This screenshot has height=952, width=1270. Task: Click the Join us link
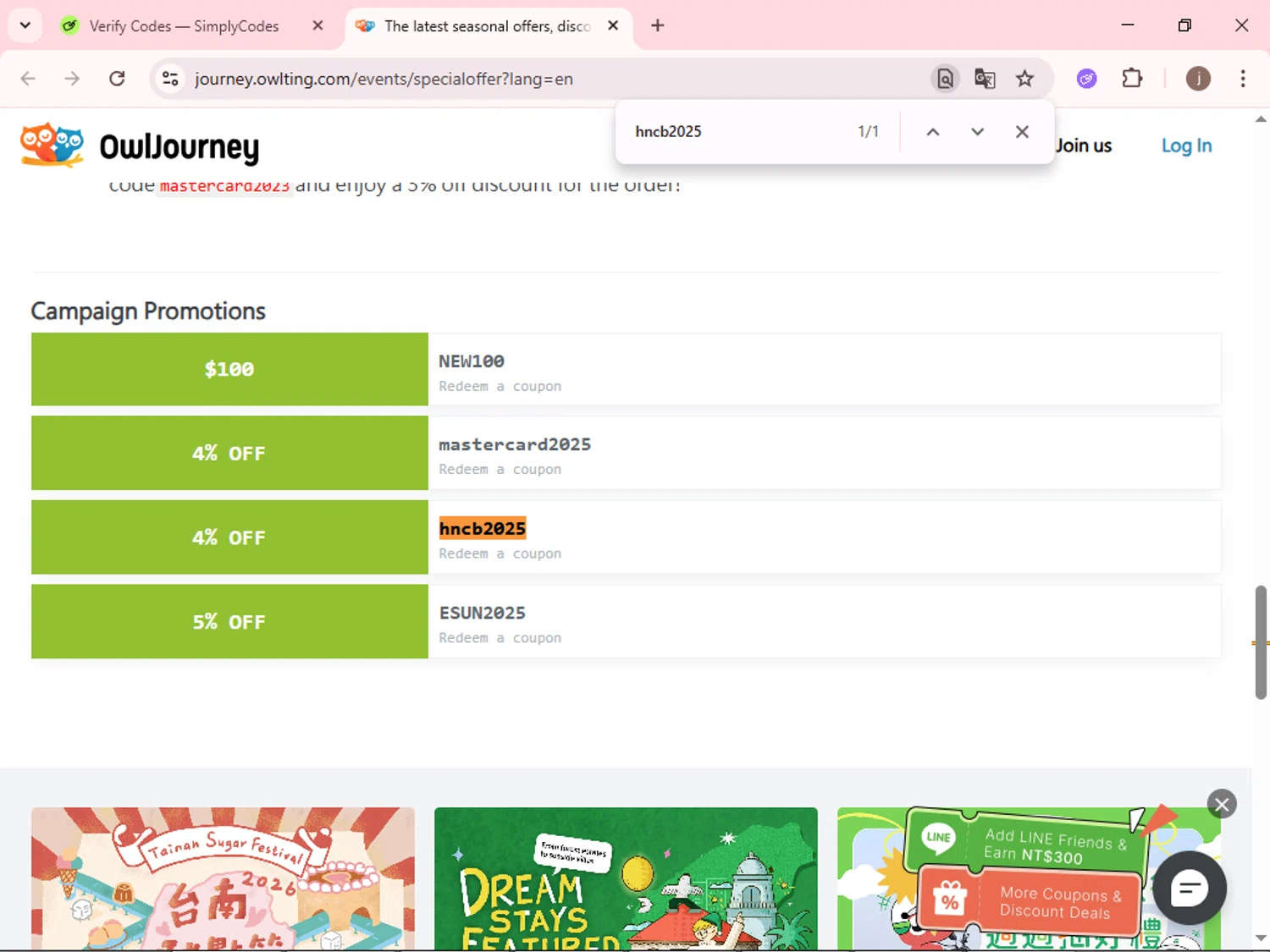pos(1083,146)
